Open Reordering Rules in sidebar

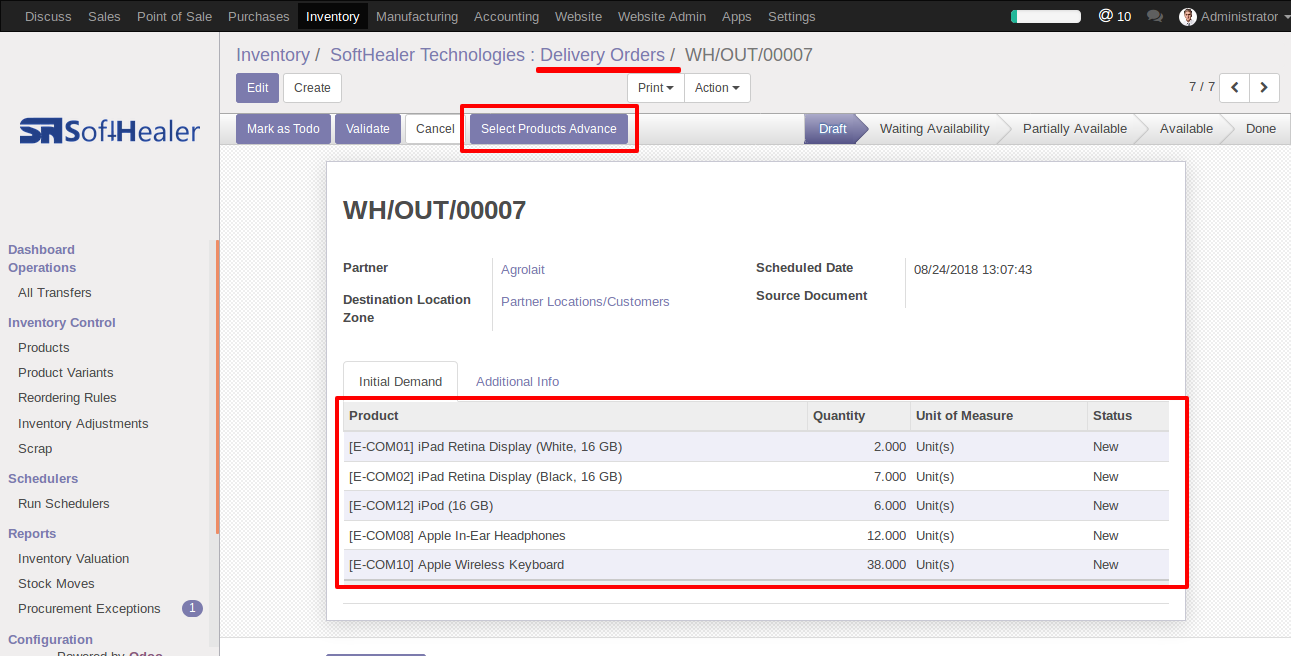67,398
